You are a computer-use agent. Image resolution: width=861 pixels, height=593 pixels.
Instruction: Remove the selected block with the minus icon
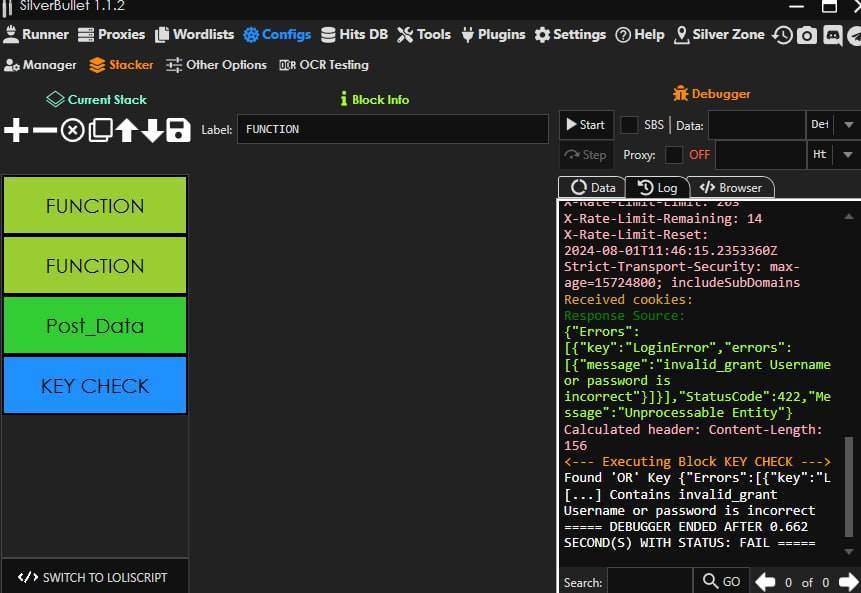click(45, 130)
